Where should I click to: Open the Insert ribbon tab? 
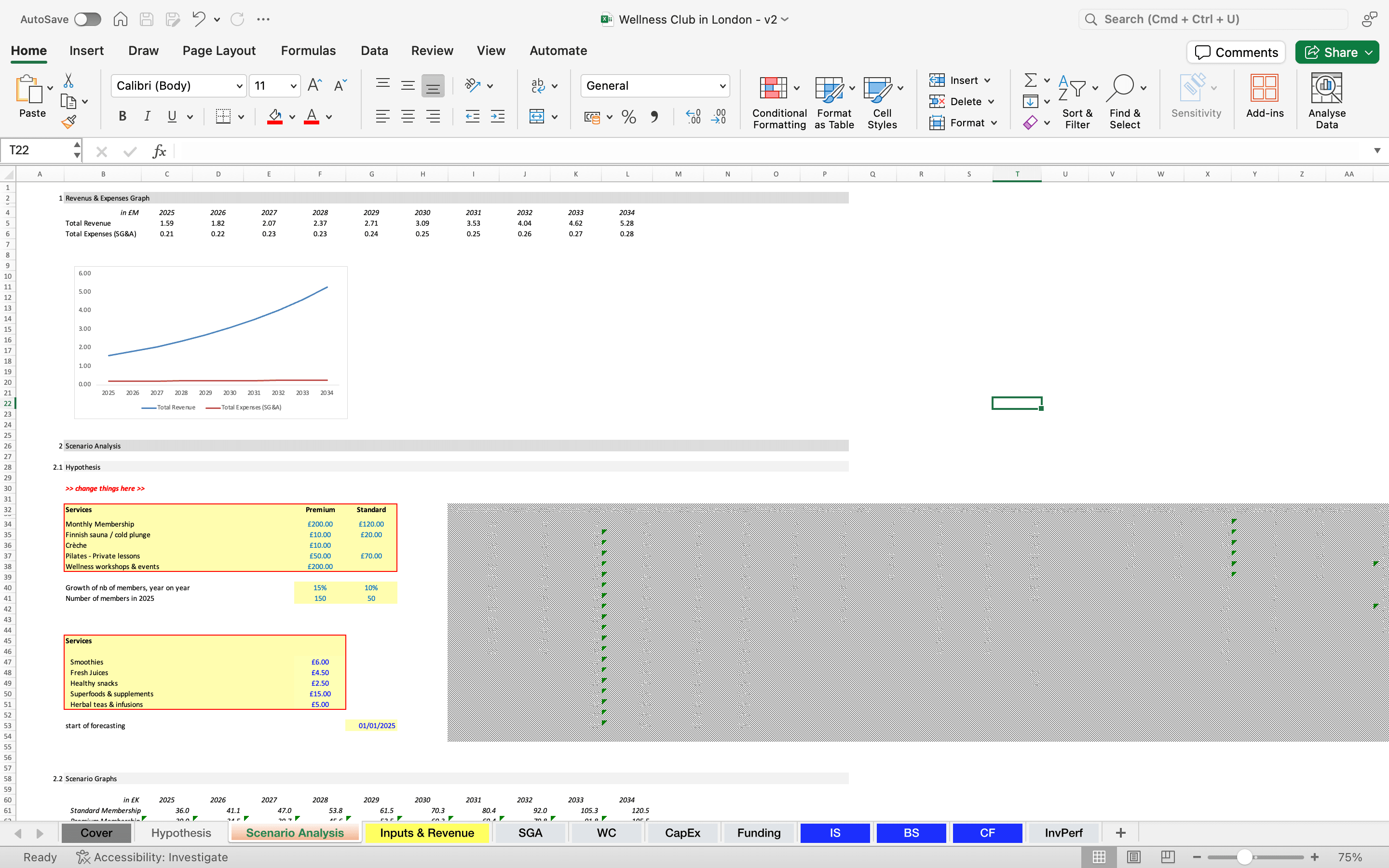(86, 51)
